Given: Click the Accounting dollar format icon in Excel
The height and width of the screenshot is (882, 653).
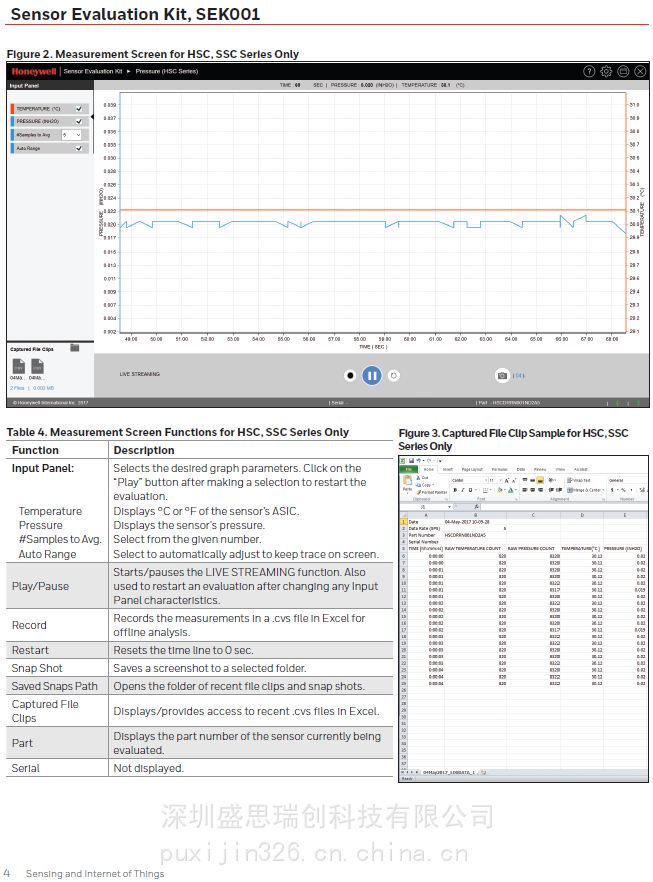Looking at the screenshot, I should [612, 490].
